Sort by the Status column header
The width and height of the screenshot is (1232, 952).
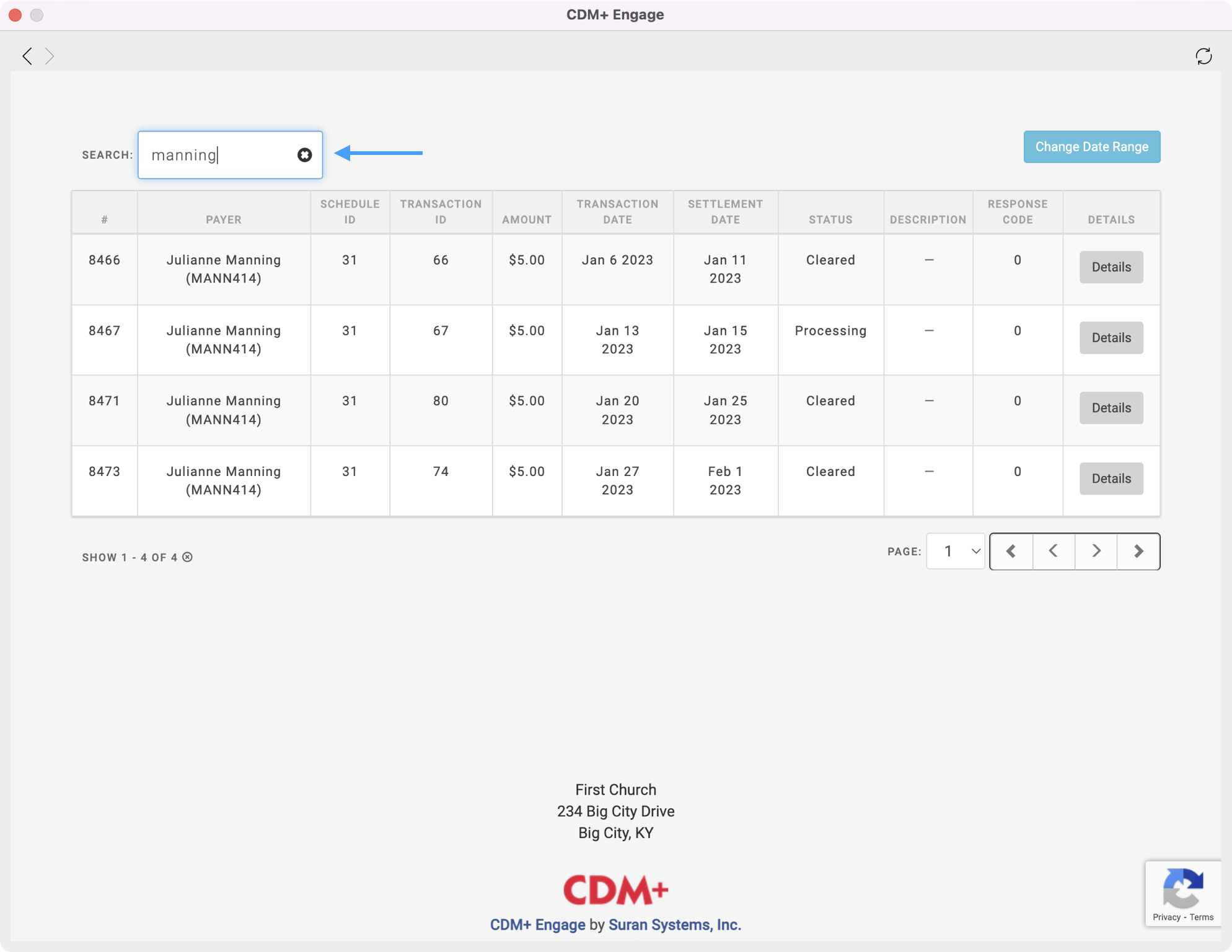click(x=830, y=219)
